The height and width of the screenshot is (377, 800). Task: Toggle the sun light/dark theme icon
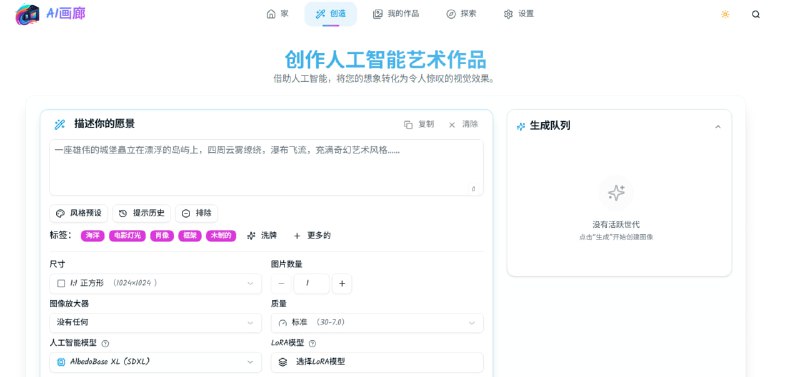tap(725, 14)
